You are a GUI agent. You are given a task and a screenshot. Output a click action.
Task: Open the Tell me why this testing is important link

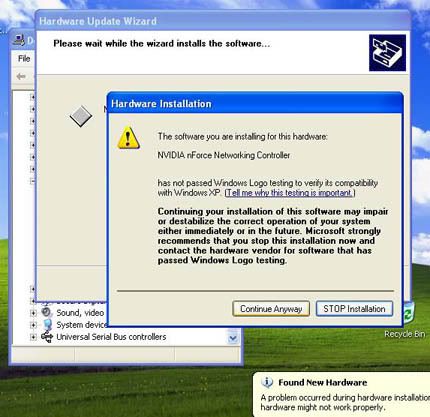[x=289, y=193]
